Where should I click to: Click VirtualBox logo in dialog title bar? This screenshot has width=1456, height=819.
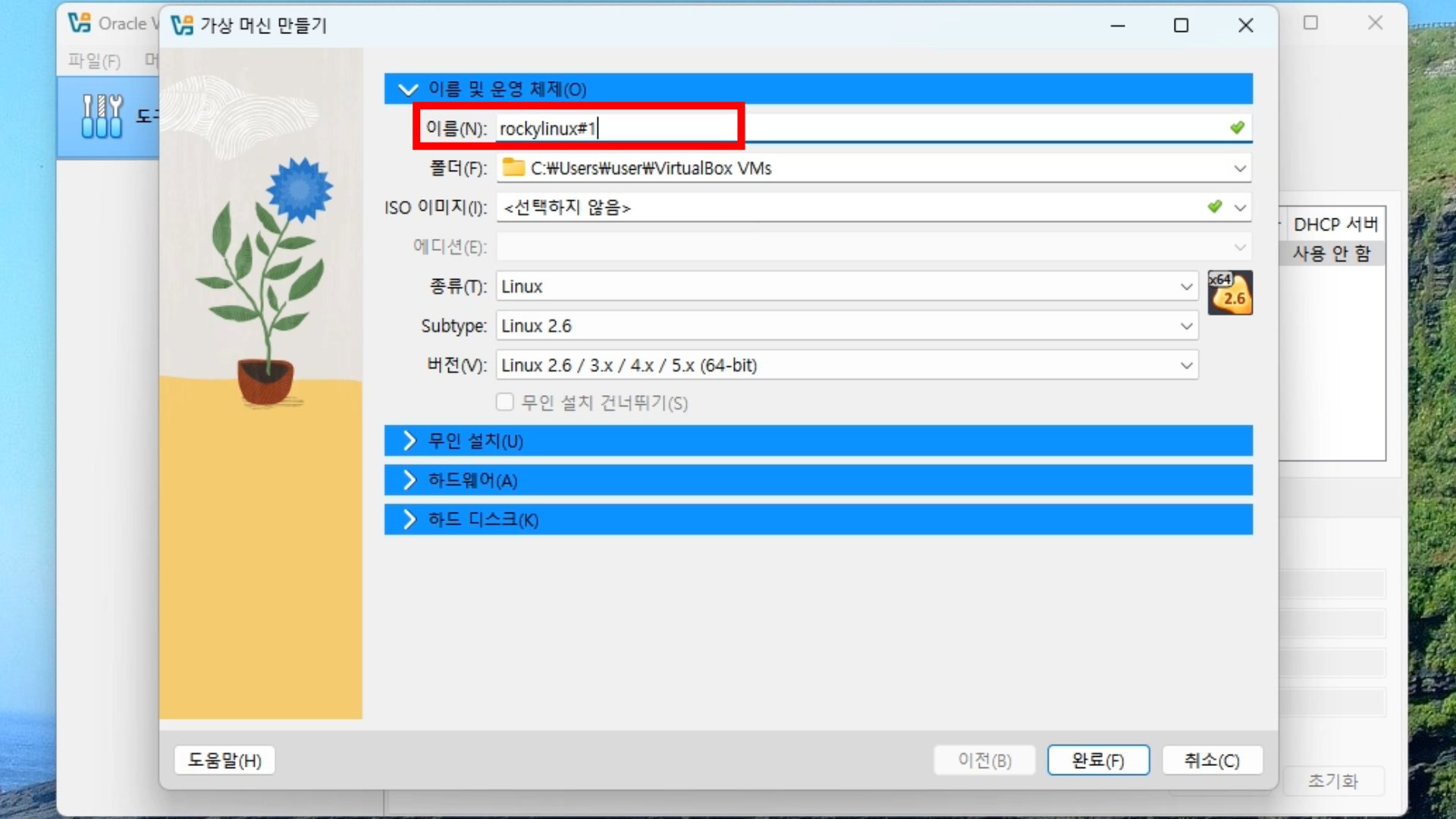point(182,25)
